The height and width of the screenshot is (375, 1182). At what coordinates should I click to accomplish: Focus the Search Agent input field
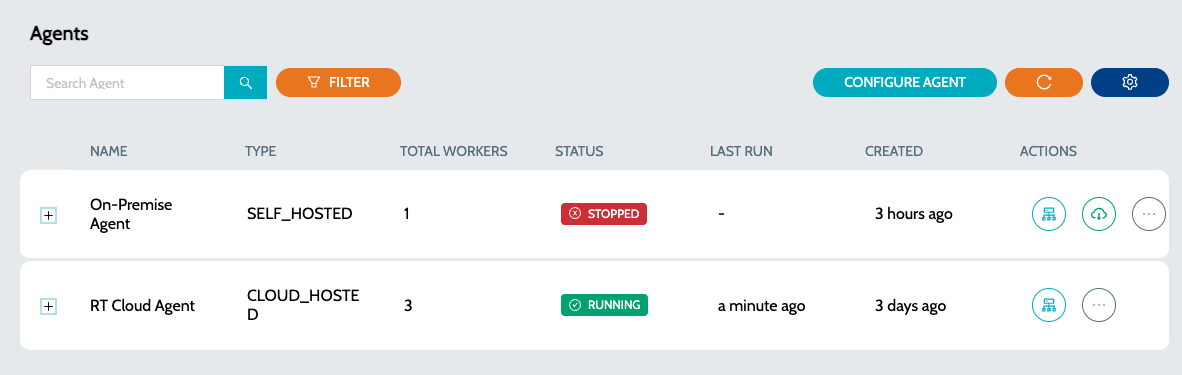pyautogui.click(x=127, y=82)
